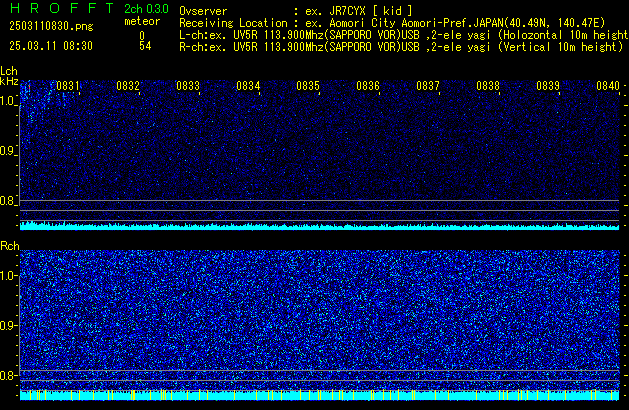Viewport: 629px width, 410px height.
Task: Click the 0831 time marker
Action: pyautogui.click(x=68, y=86)
